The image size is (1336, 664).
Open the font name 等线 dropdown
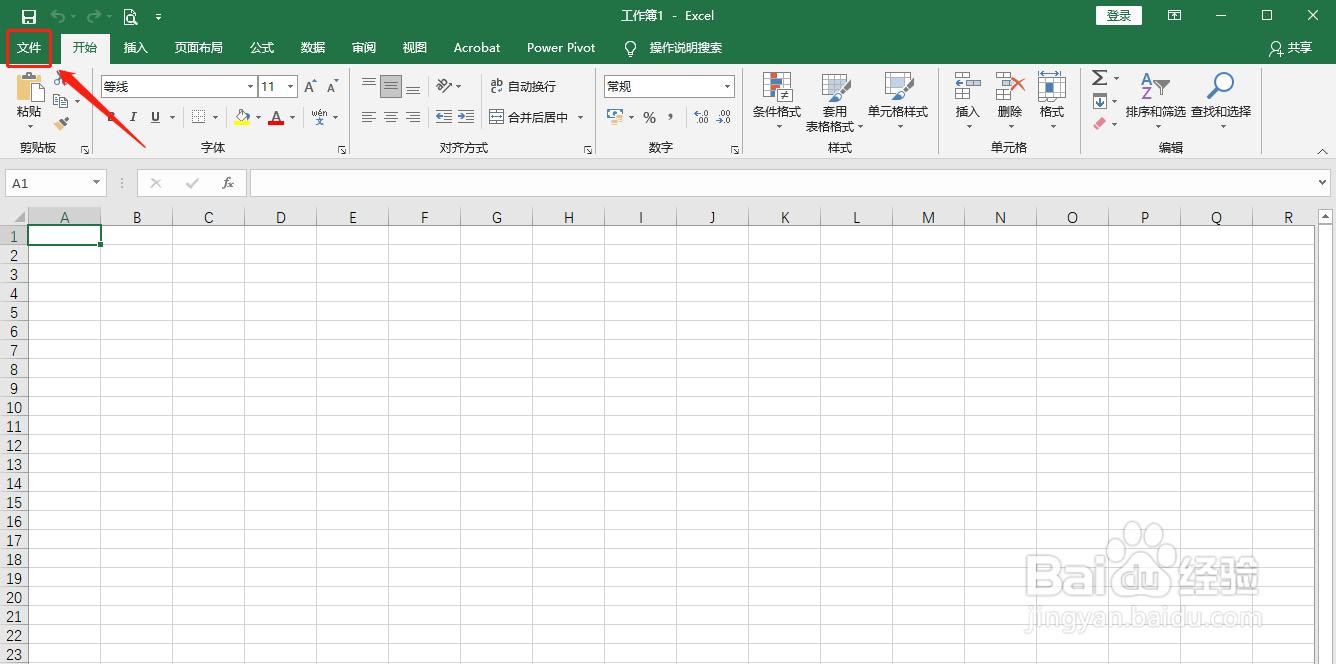click(251, 87)
